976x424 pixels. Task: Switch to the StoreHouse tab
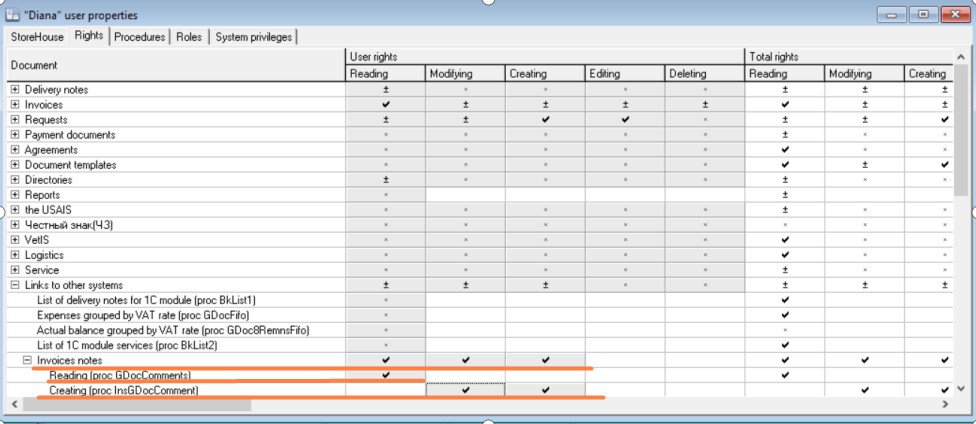37,37
